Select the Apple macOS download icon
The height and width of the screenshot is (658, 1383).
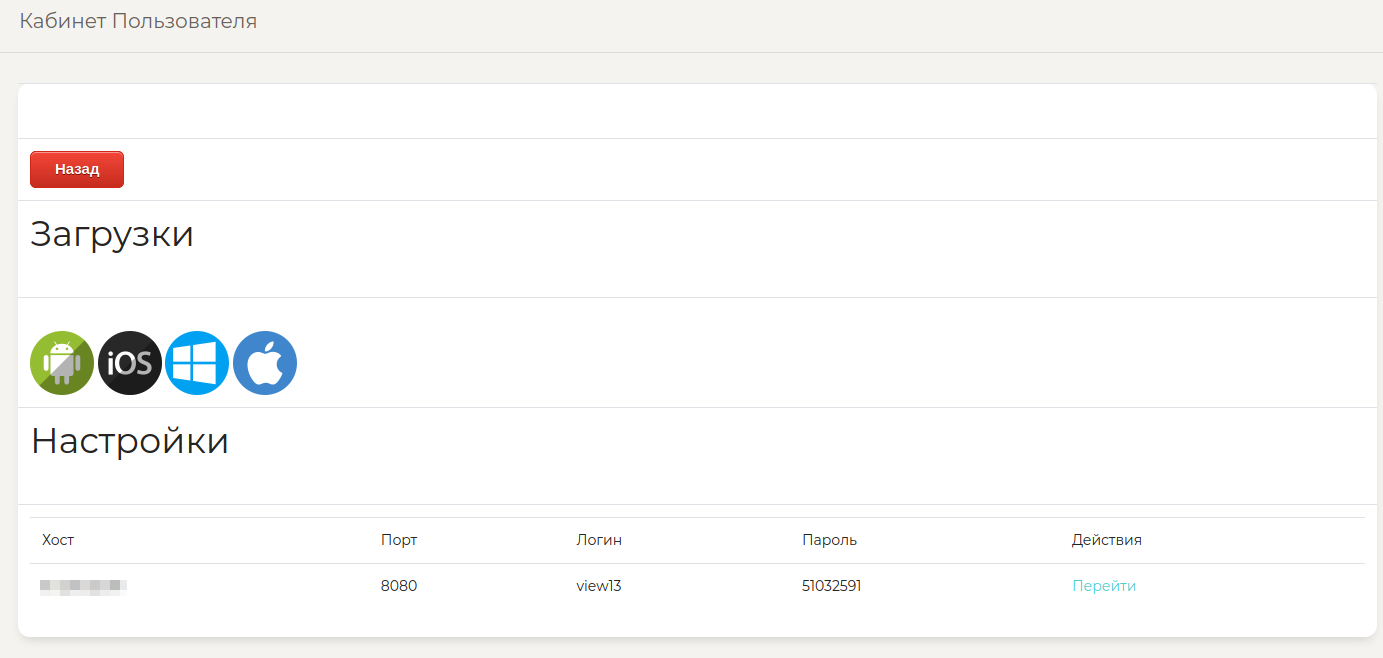coord(265,363)
